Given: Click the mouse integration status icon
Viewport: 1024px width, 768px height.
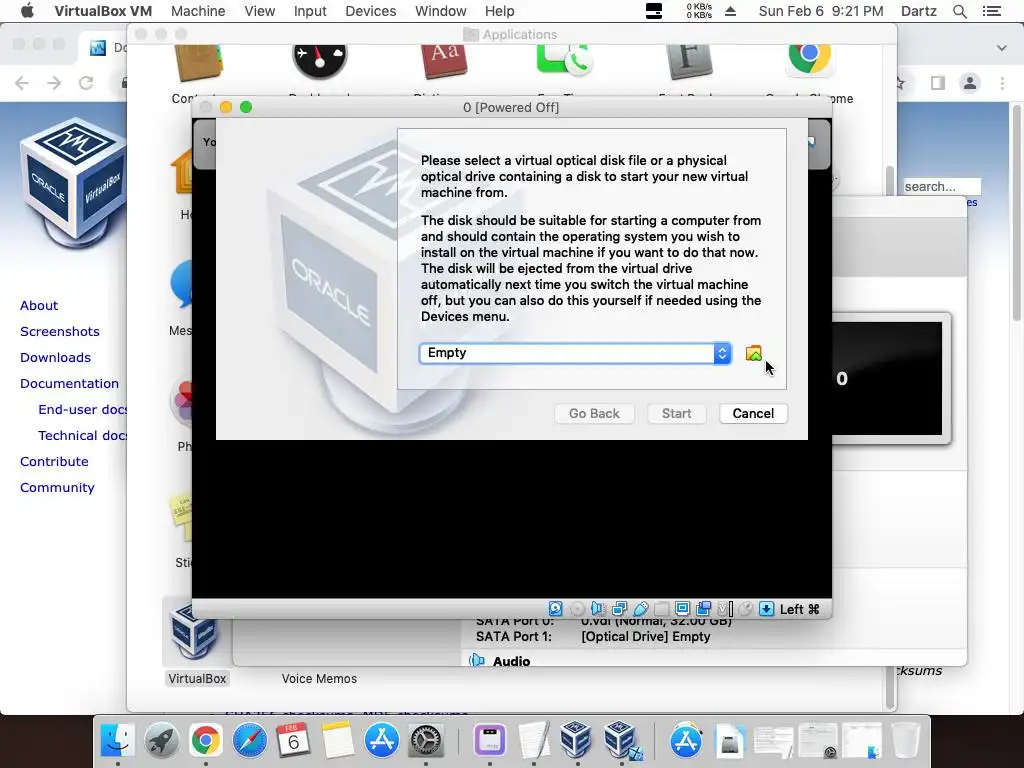Looking at the screenshot, I should [745, 609].
